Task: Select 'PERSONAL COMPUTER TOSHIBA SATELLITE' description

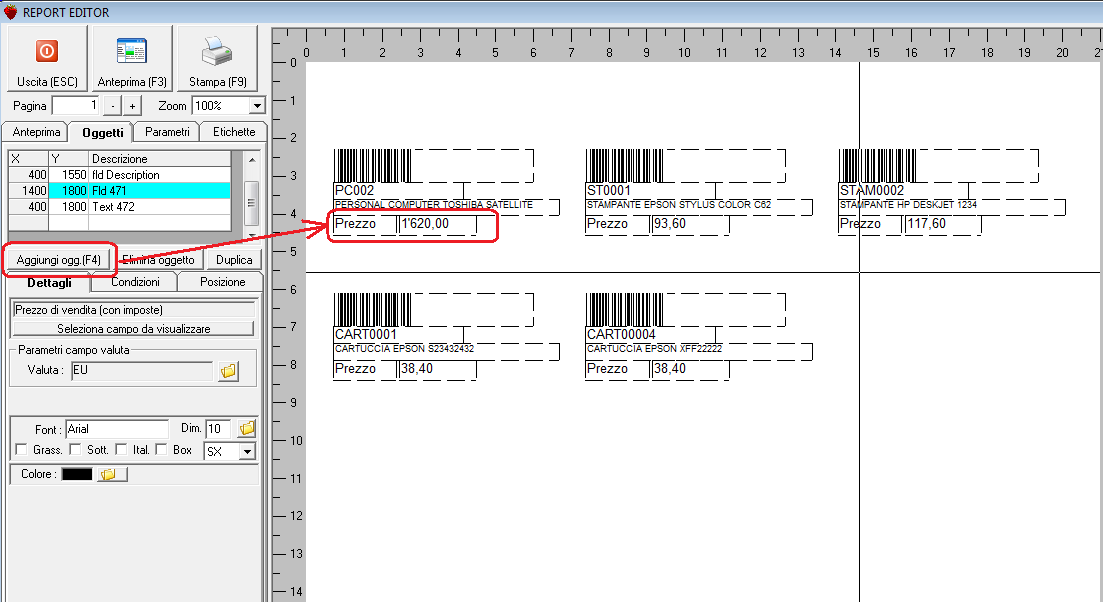Action: pos(434,205)
